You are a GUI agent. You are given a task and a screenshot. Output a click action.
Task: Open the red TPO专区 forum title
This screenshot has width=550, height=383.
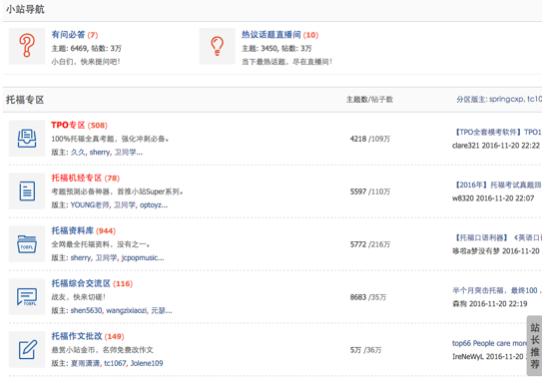(68, 125)
